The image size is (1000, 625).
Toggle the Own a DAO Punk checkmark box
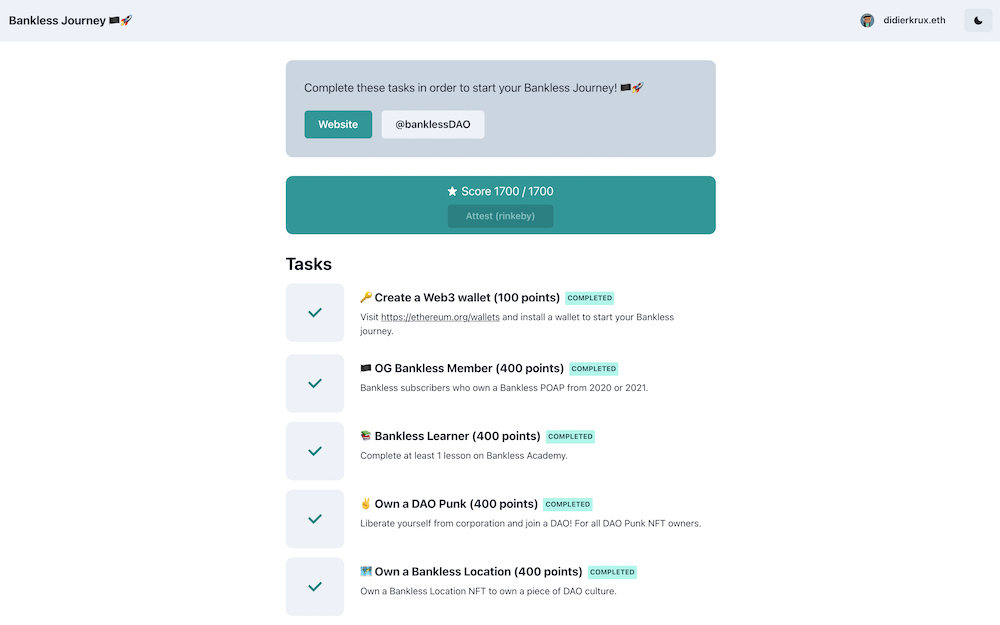pos(315,518)
